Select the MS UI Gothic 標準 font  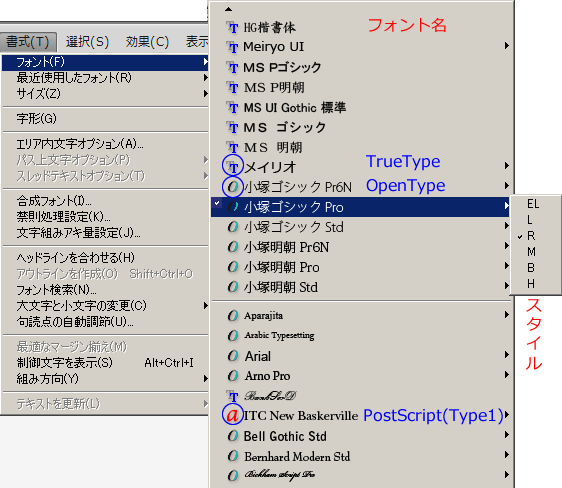[x=295, y=107]
